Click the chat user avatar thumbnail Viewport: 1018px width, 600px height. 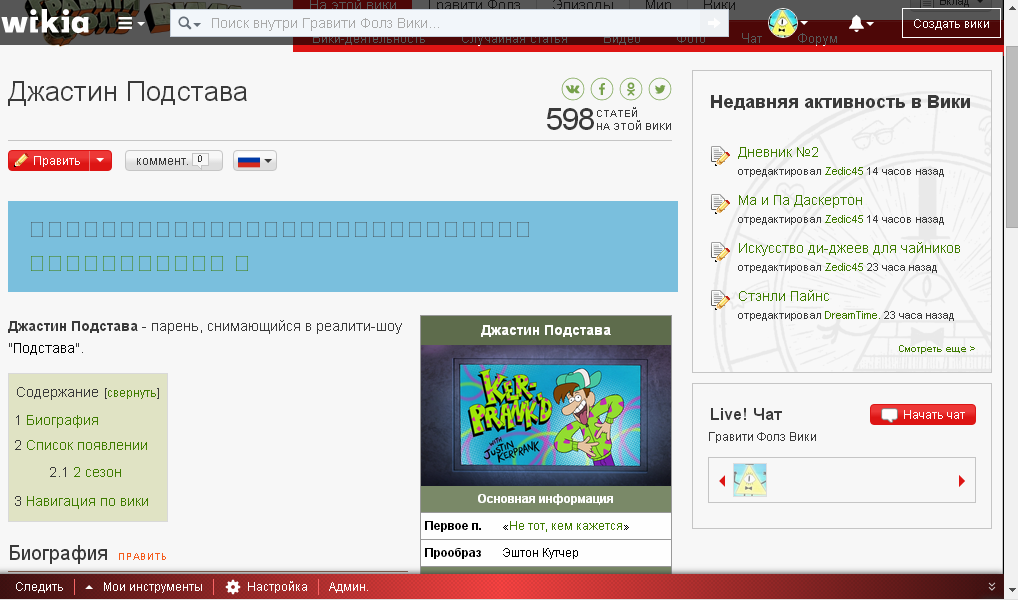point(750,481)
